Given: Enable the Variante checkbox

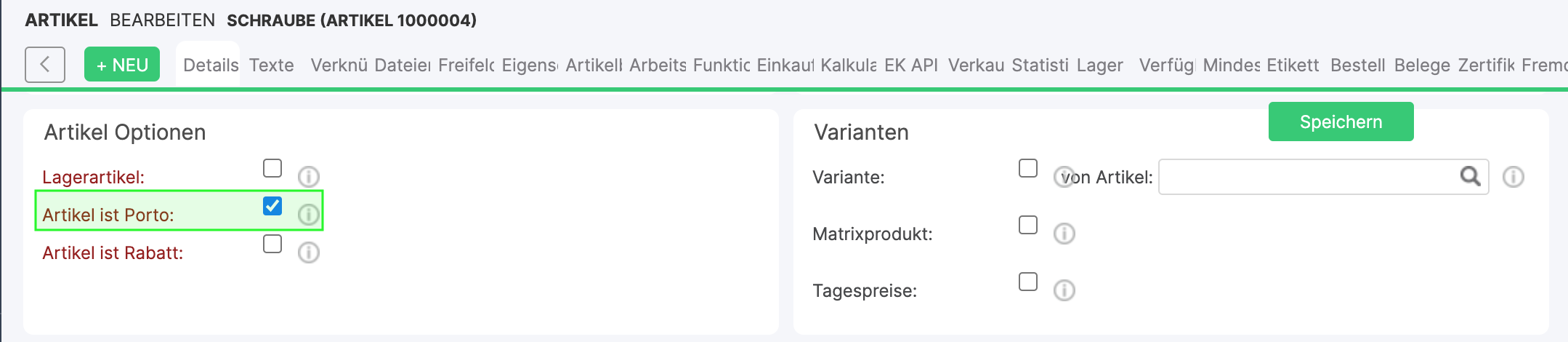Looking at the screenshot, I should click(1028, 168).
